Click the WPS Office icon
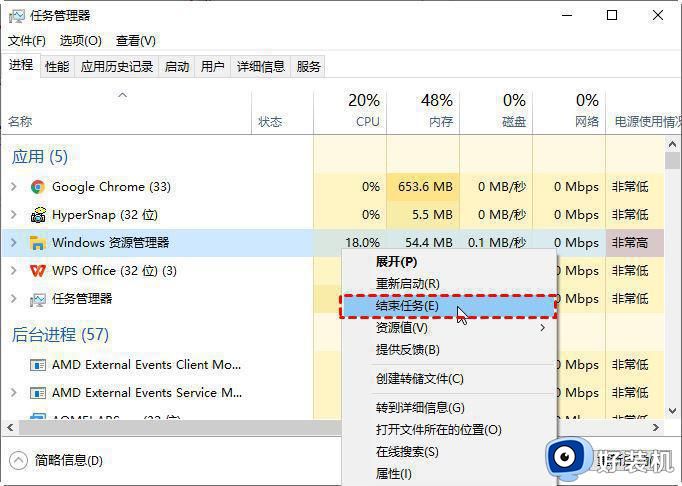This screenshot has height=486, width=682. tap(38, 271)
